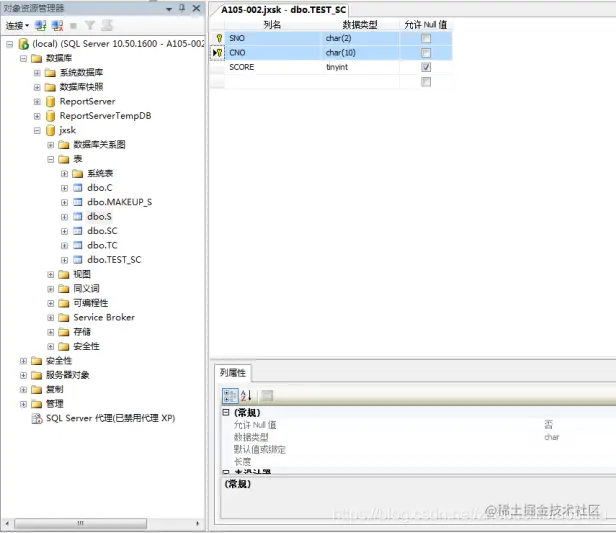
Task: Click the dbo.MAKEUP_S table icon
Action: (x=78, y=202)
